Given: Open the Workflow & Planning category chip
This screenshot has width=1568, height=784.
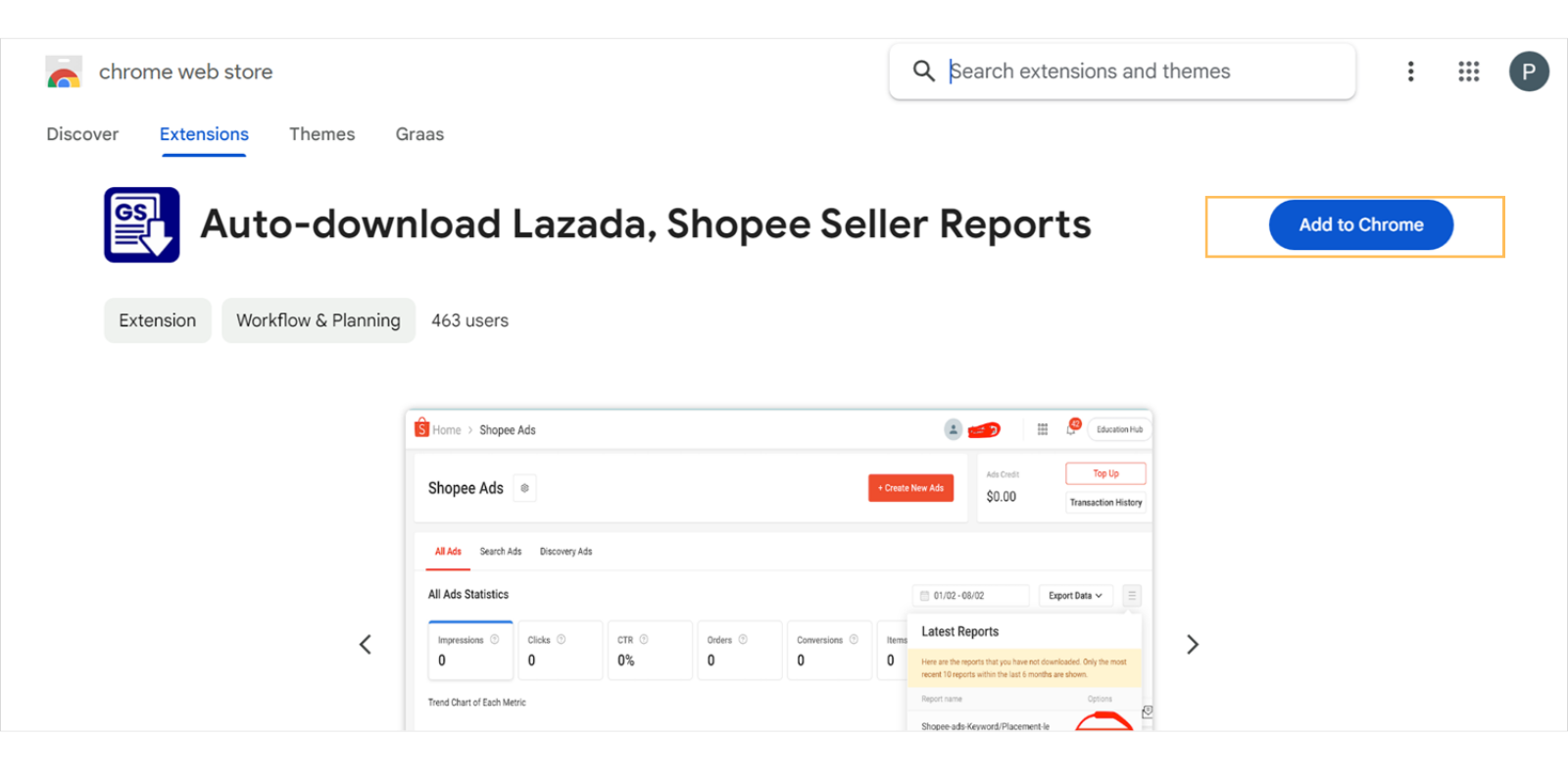Looking at the screenshot, I should pos(318,320).
